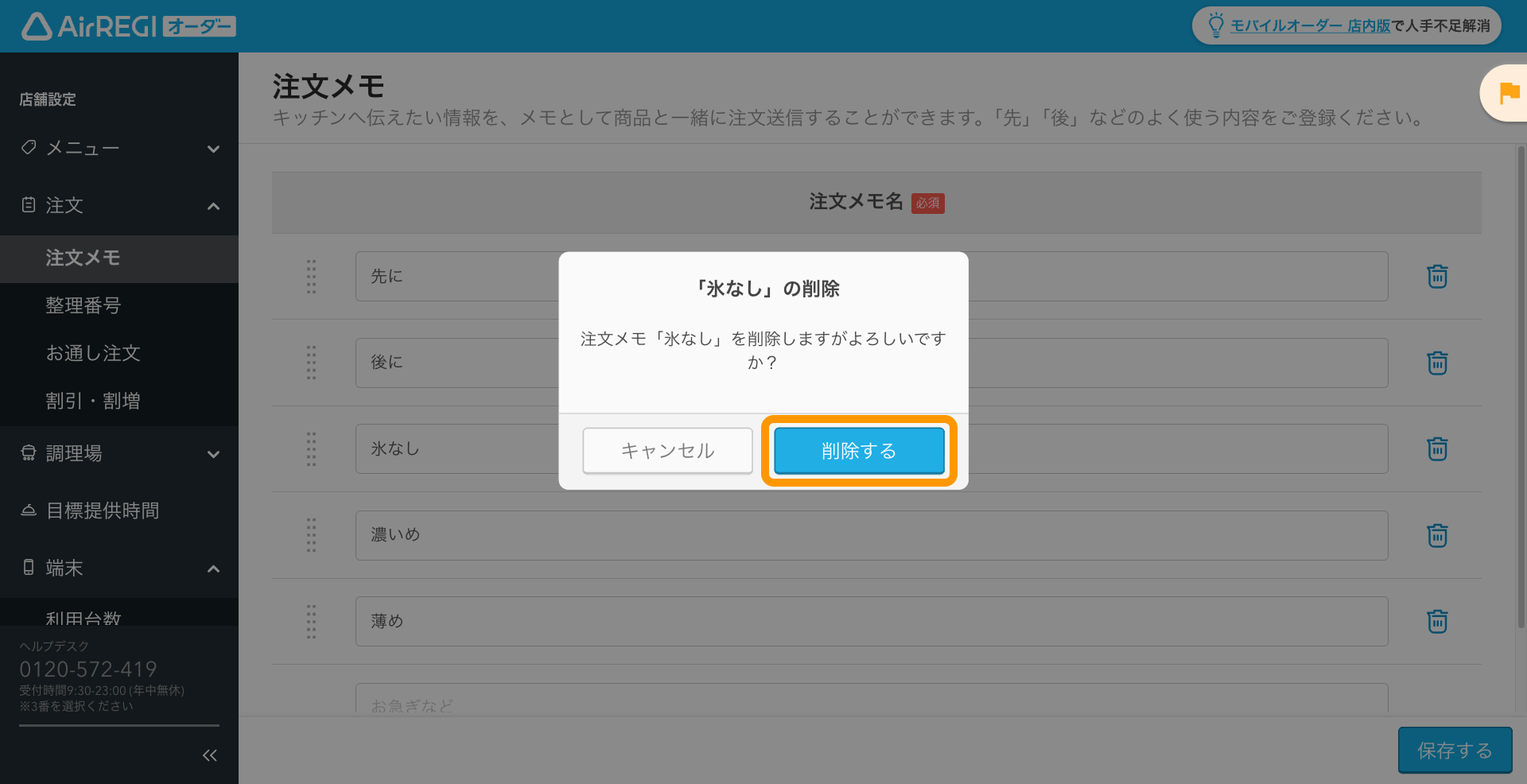Click the 注文メモ名 column header

(856, 202)
